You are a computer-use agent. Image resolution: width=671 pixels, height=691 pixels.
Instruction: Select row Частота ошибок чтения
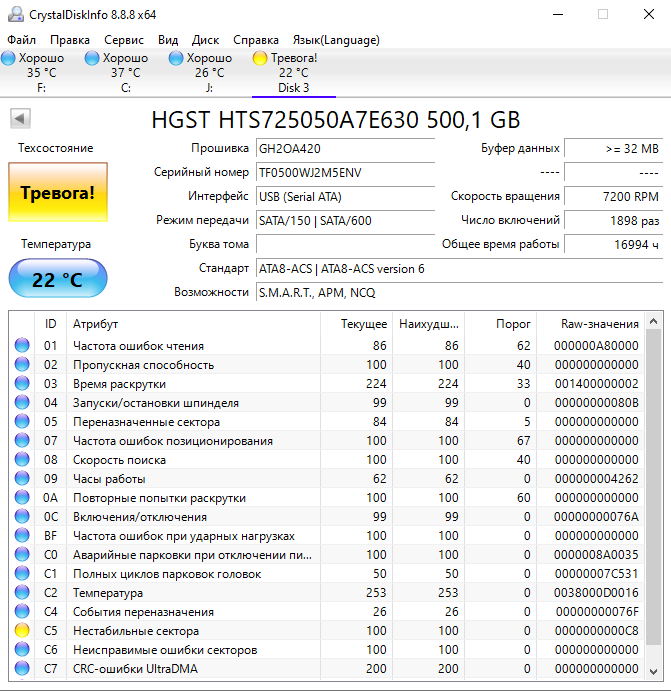[326, 346]
